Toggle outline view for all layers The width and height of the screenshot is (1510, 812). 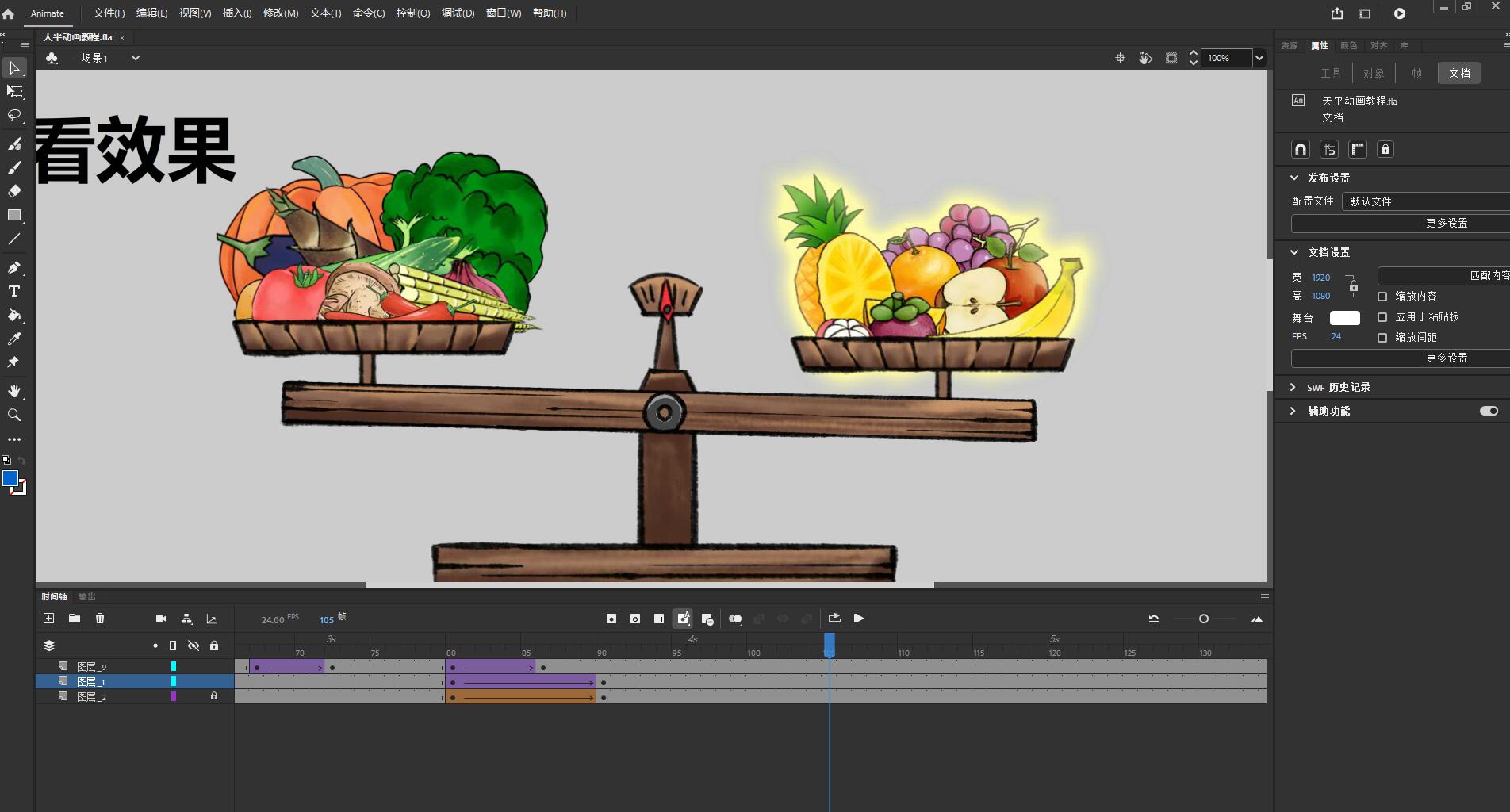click(x=173, y=645)
